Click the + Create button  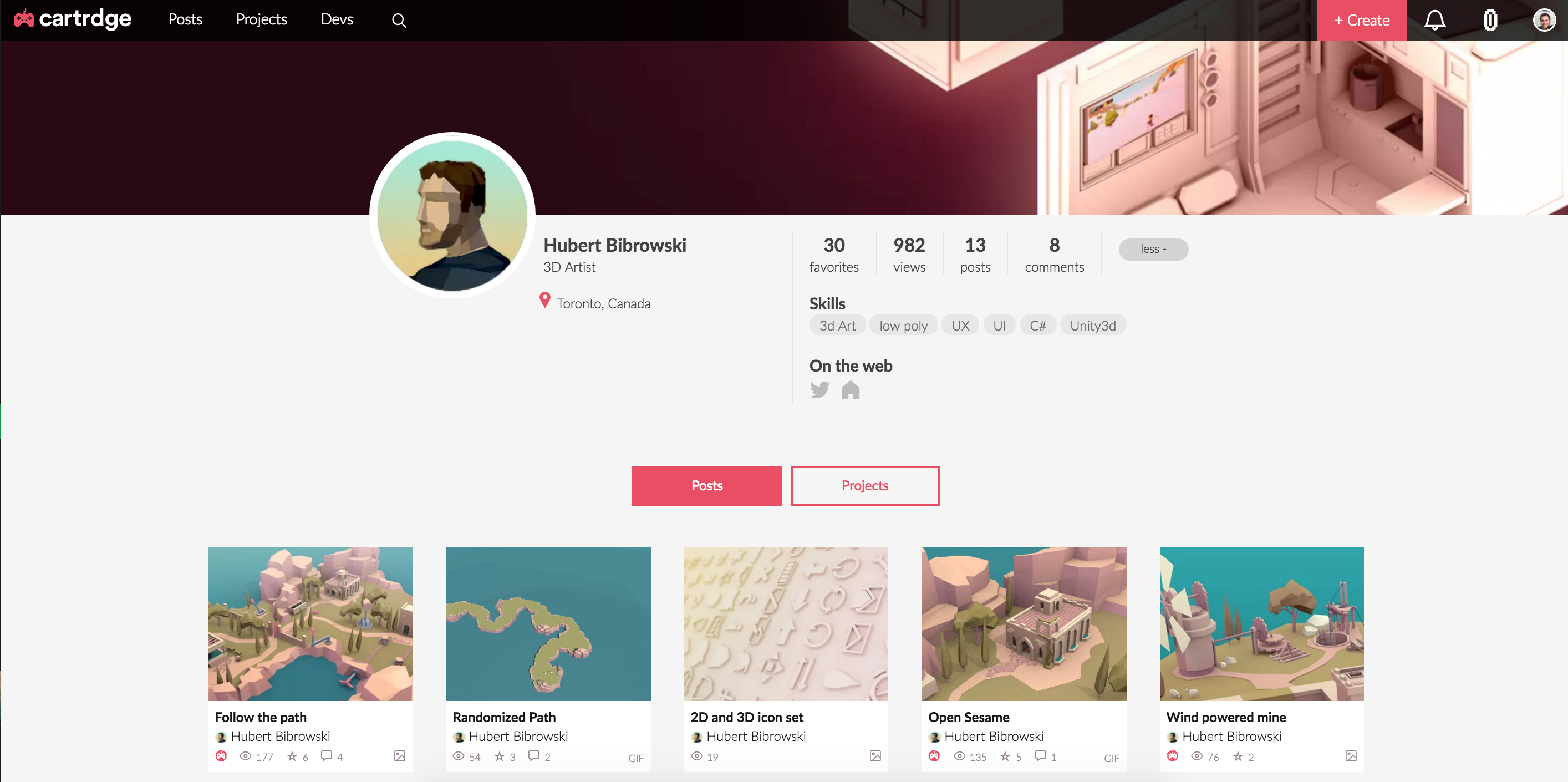(1362, 20)
